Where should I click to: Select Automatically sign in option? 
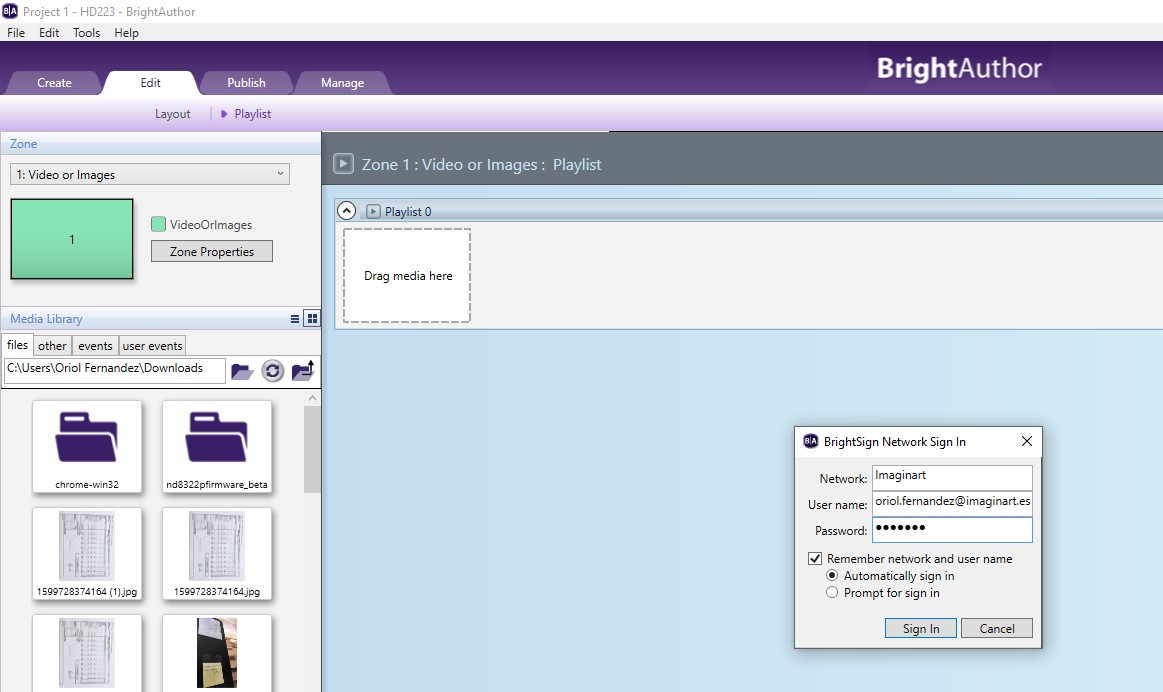coord(832,576)
